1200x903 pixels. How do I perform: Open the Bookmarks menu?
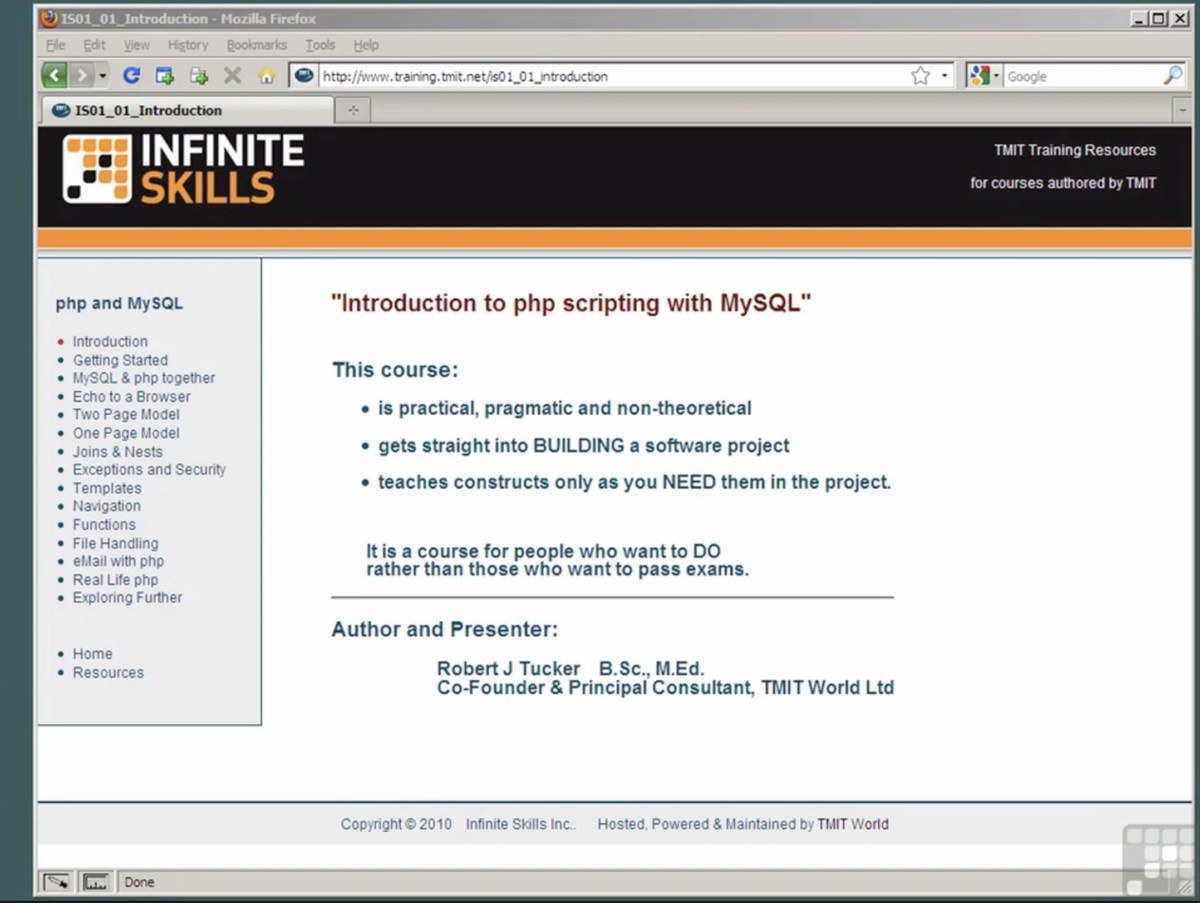coord(256,45)
